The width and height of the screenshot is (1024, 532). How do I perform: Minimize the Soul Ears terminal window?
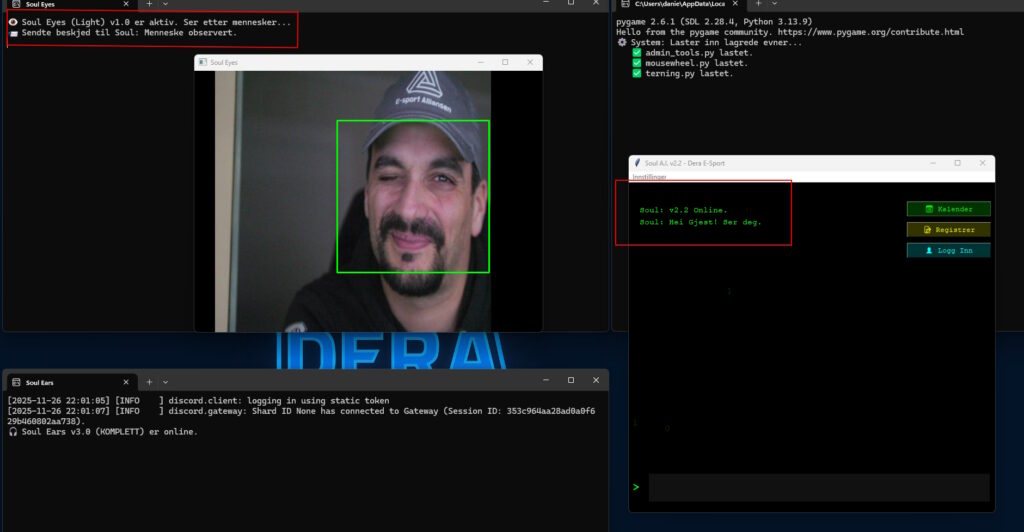[546, 380]
